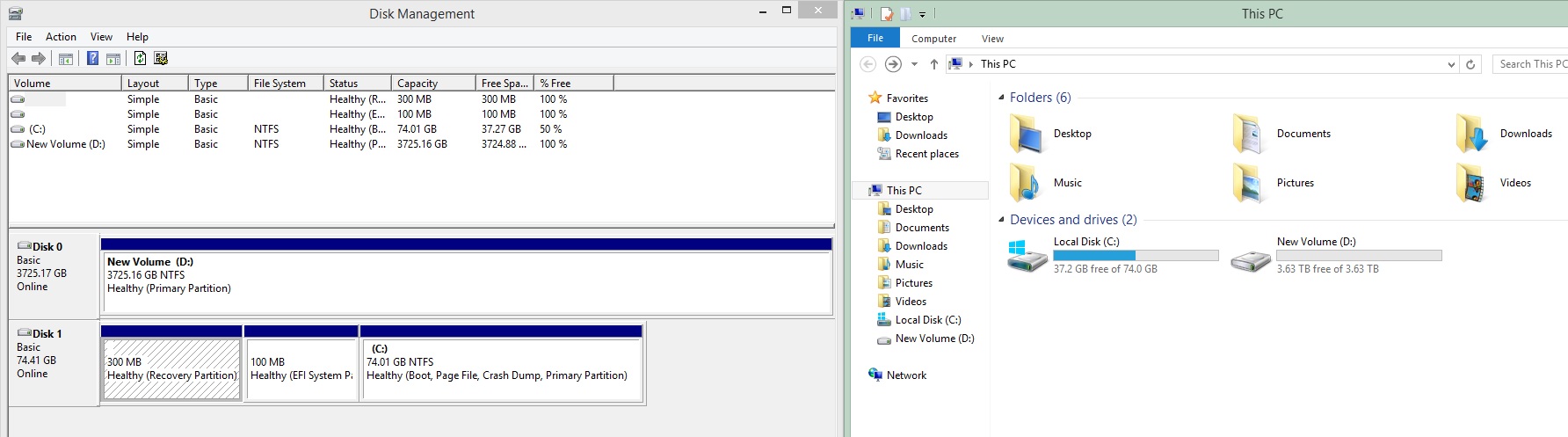Select the Documents folder icon in Folders
The image size is (1568, 437).
(x=1249, y=135)
